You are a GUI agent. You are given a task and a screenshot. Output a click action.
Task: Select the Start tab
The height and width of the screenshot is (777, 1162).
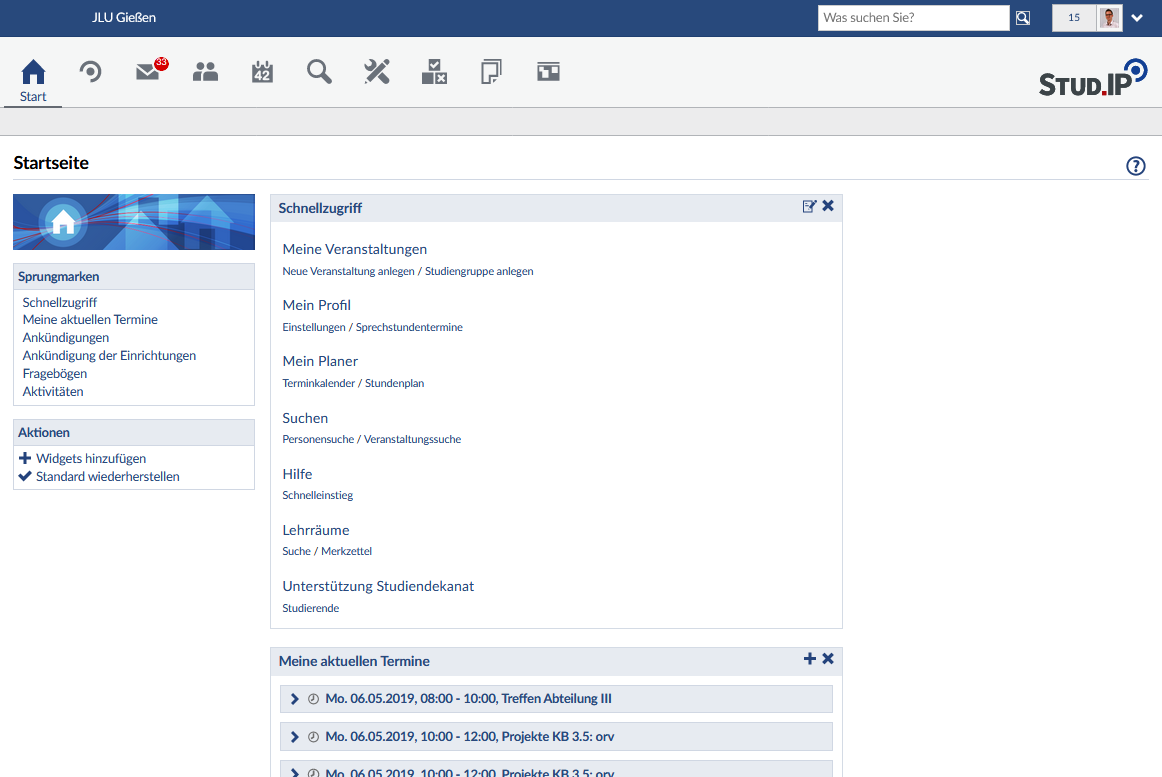[33, 80]
